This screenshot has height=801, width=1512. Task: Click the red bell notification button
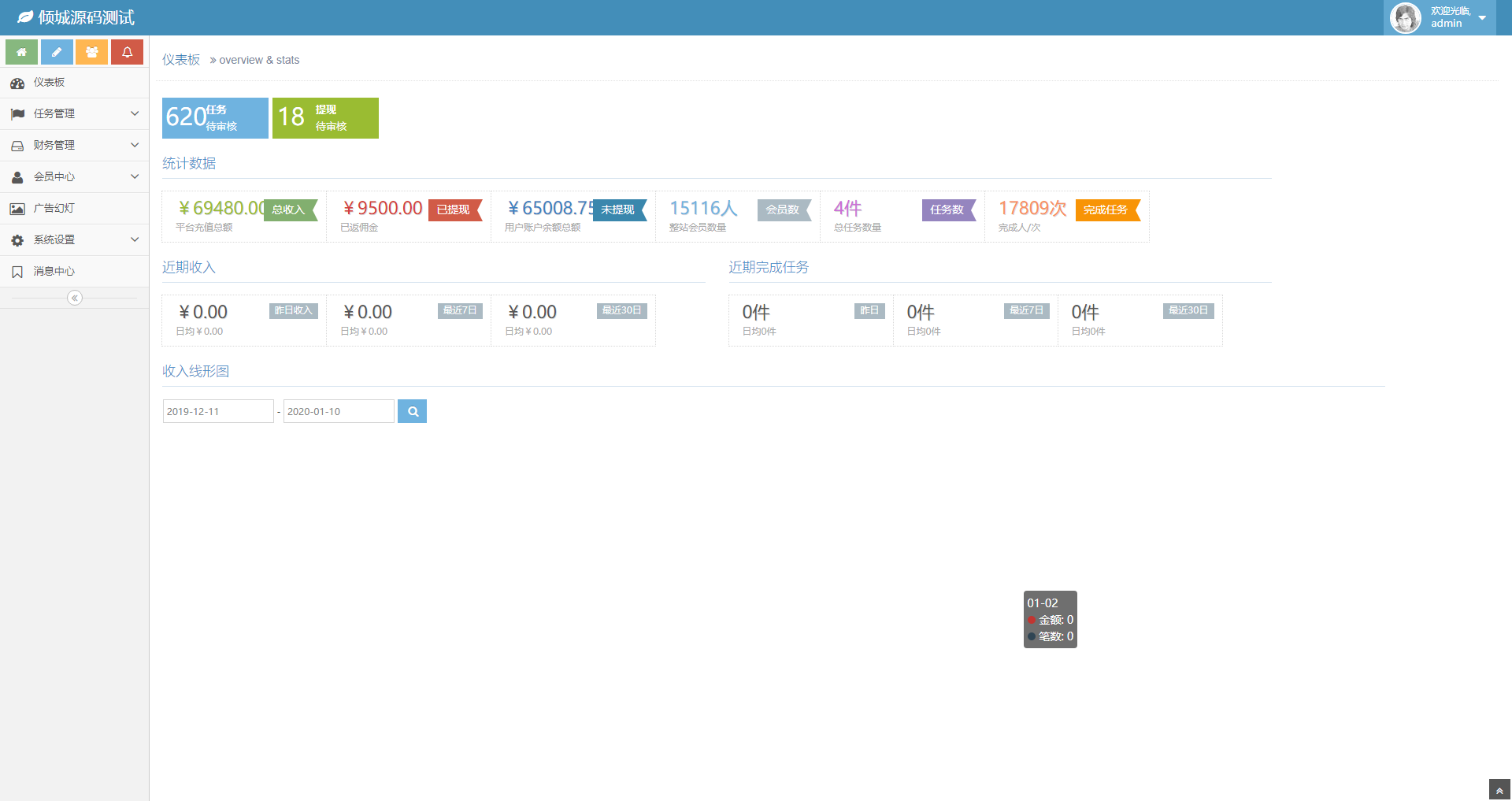[127, 52]
